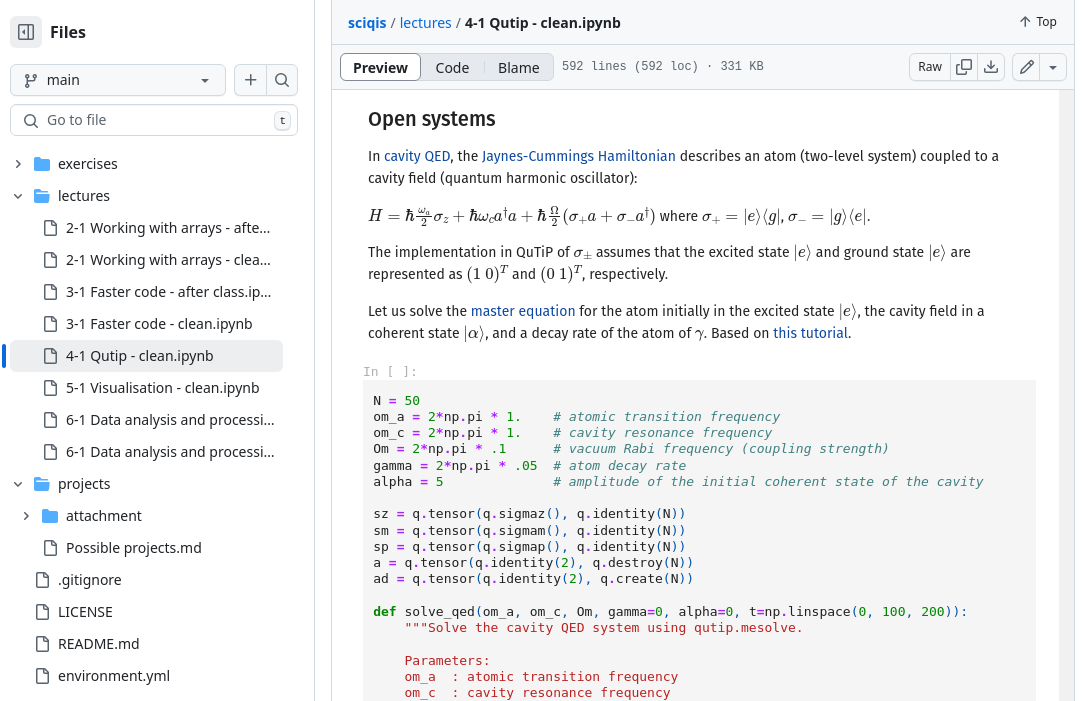The height and width of the screenshot is (701, 1083).
Task: Collapse the Files side panel icon
Action: tap(26, 32)
